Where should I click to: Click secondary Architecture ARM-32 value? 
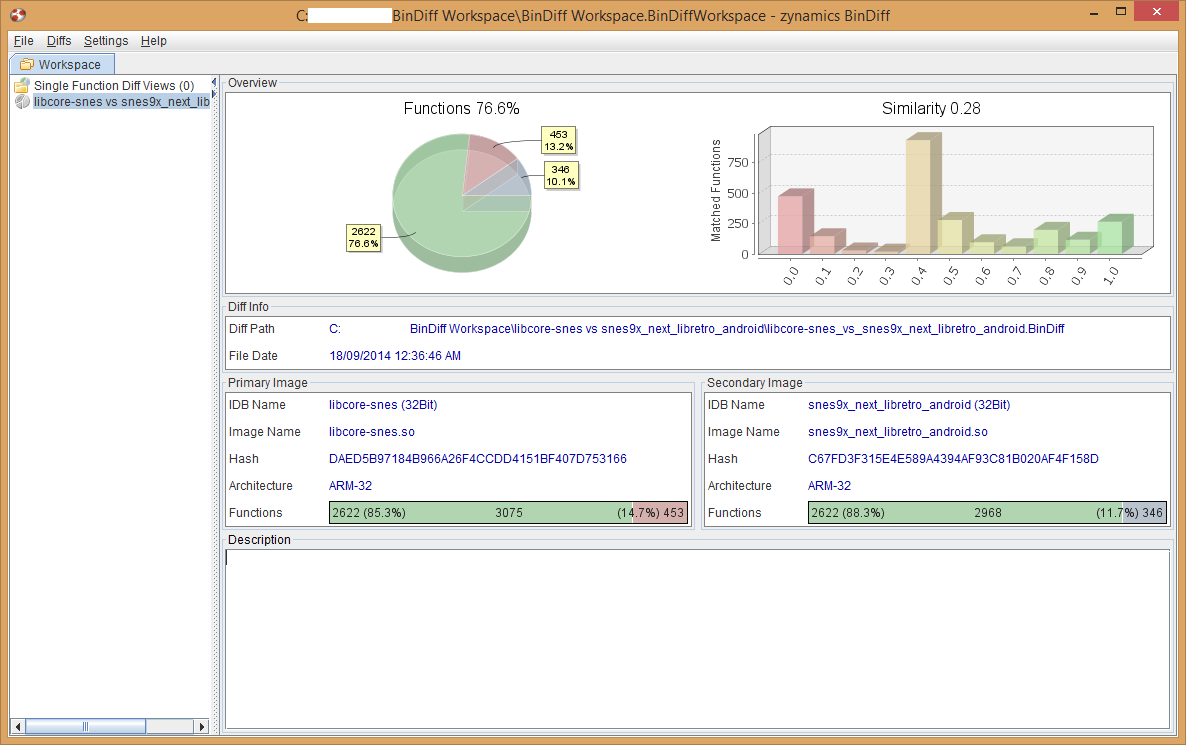coord(829,486)
